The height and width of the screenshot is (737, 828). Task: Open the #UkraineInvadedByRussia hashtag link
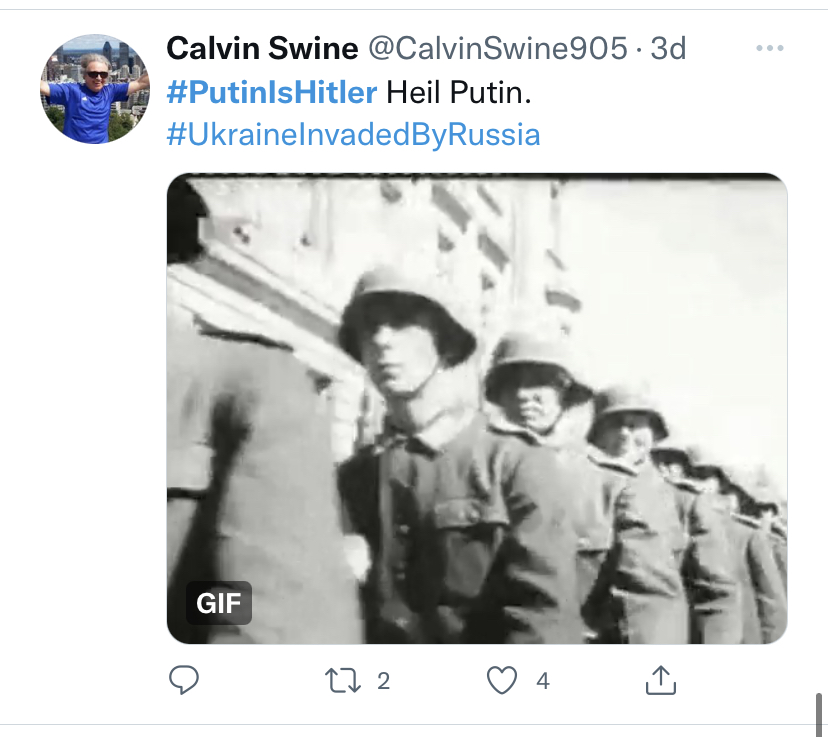click(353, 135)
